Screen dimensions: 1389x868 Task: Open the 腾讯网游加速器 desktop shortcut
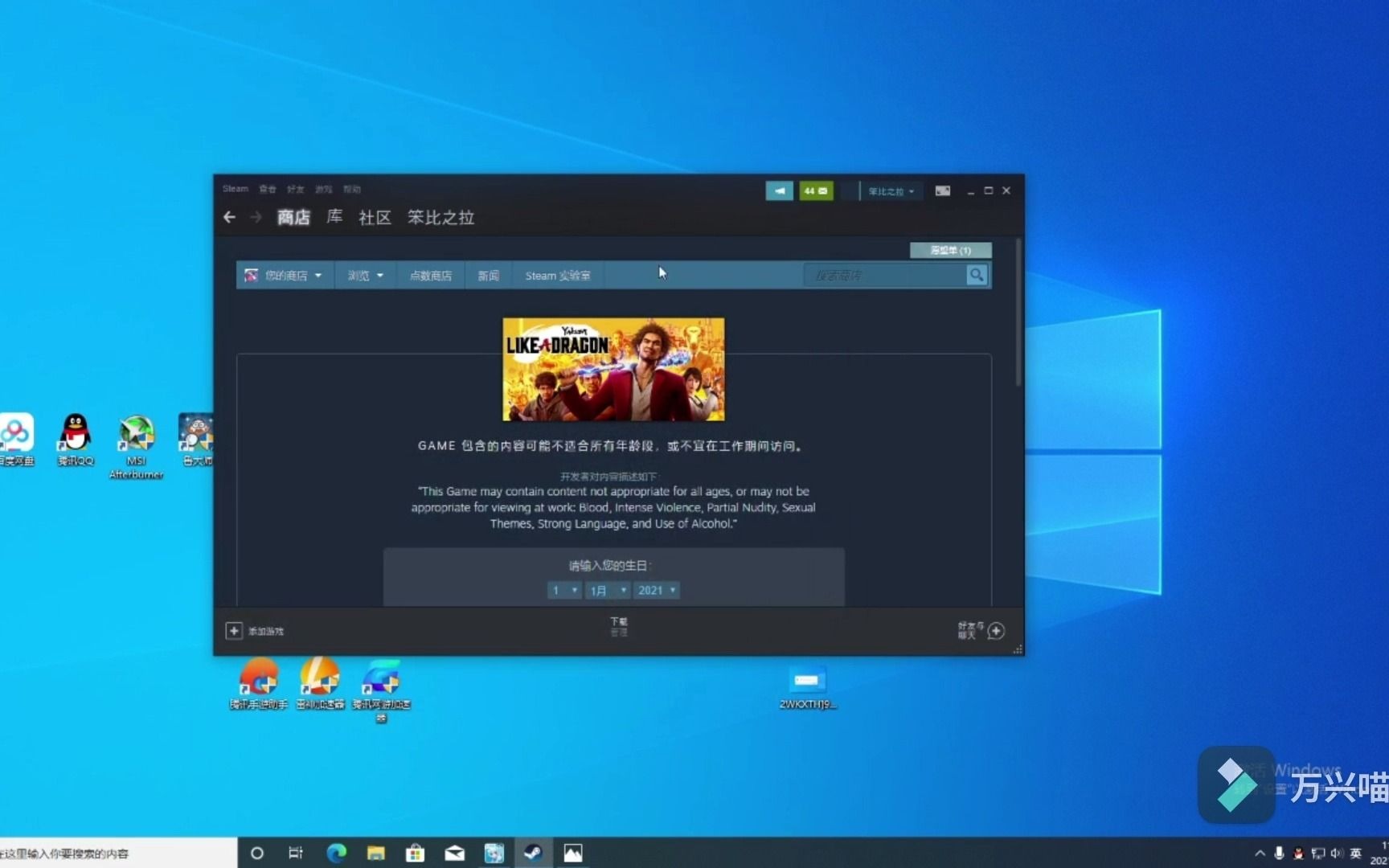381,690
